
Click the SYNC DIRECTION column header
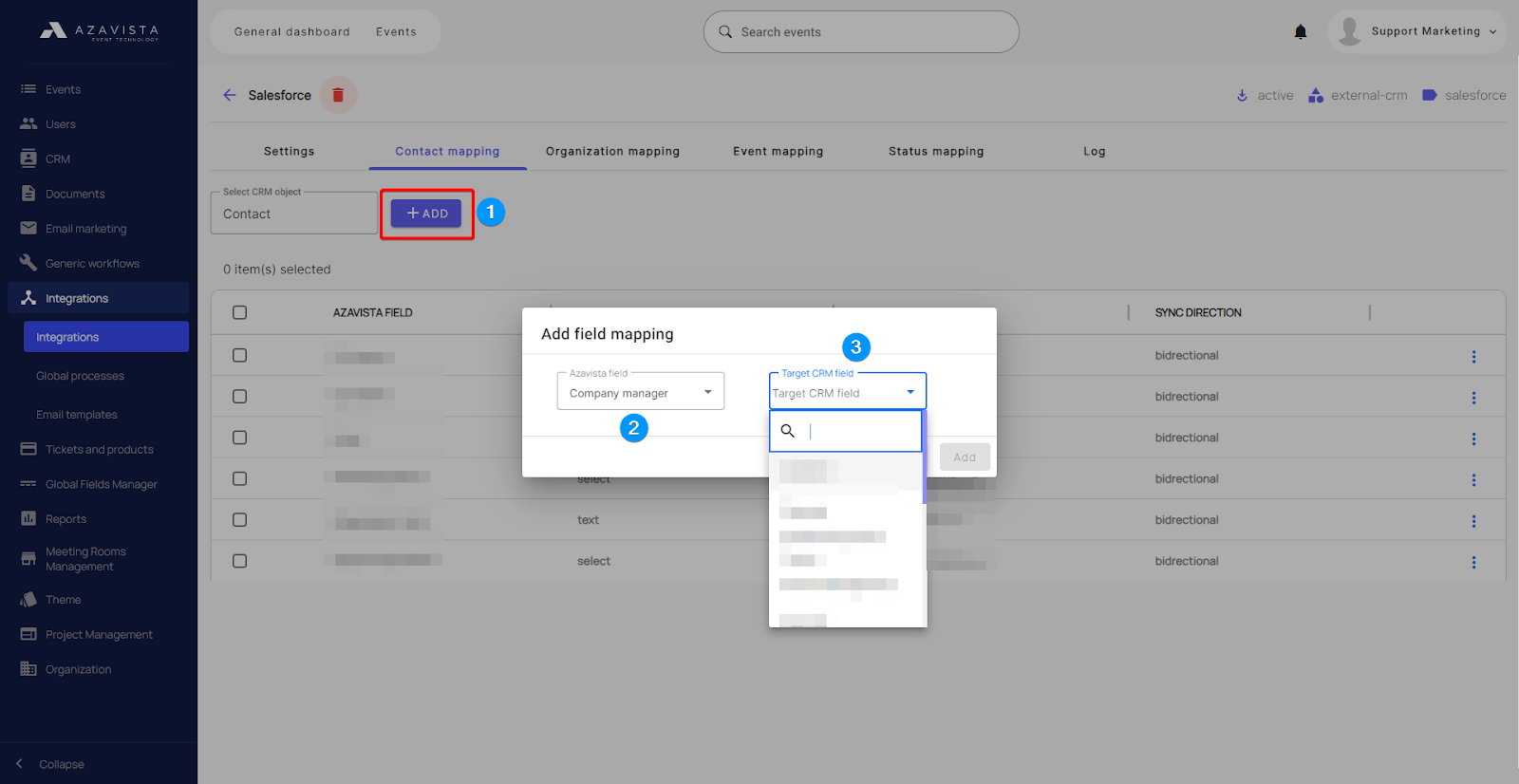(x=1198, y=312)
